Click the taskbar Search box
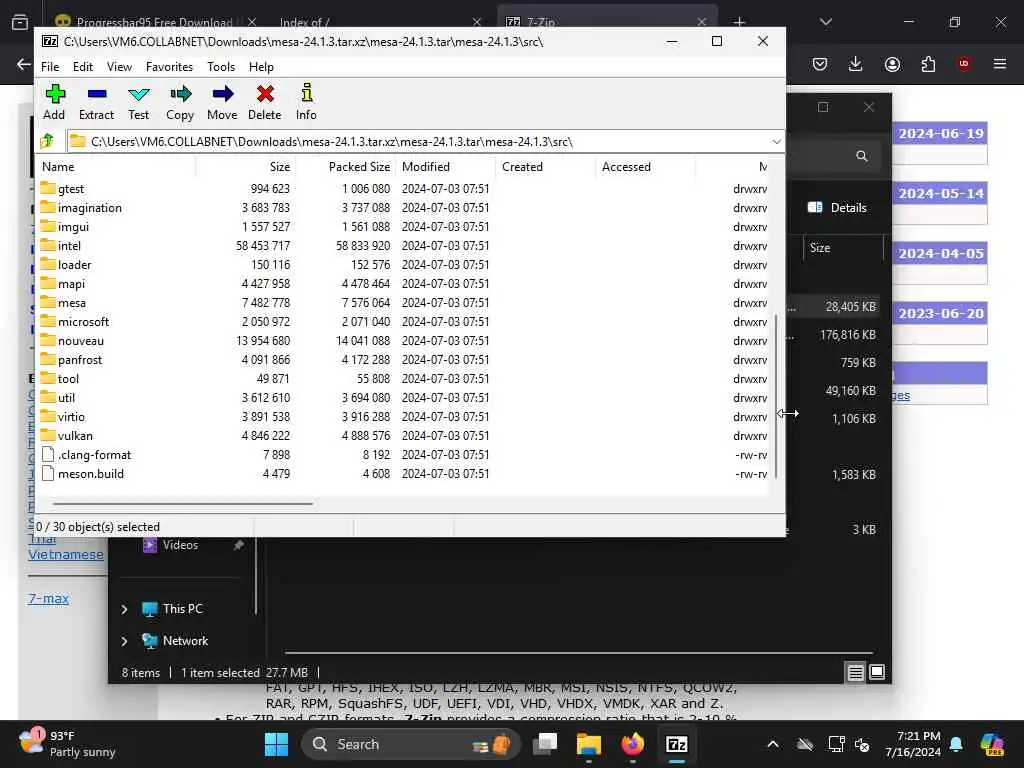 [410, 744]
